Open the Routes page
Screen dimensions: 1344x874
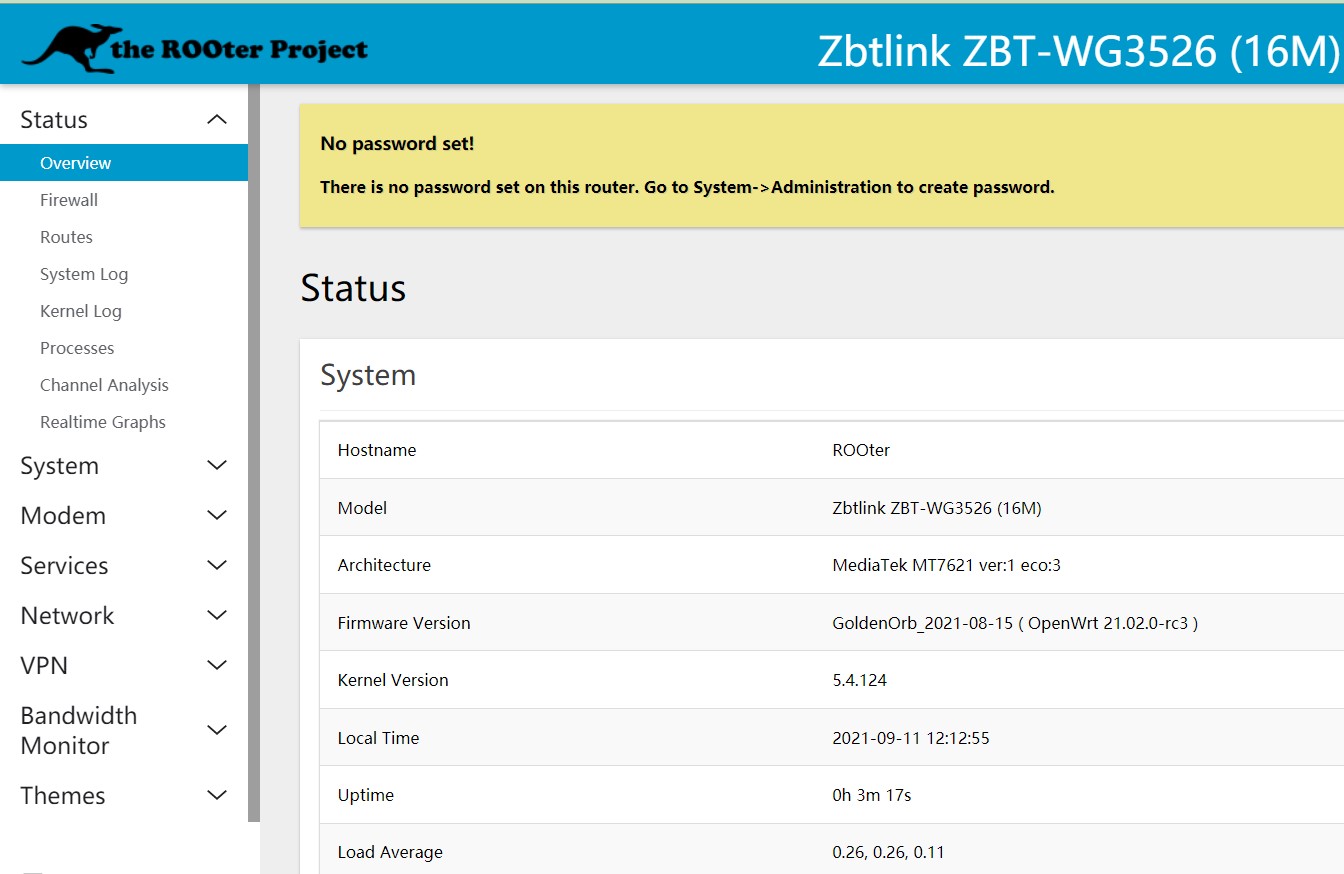pos(66,237)
